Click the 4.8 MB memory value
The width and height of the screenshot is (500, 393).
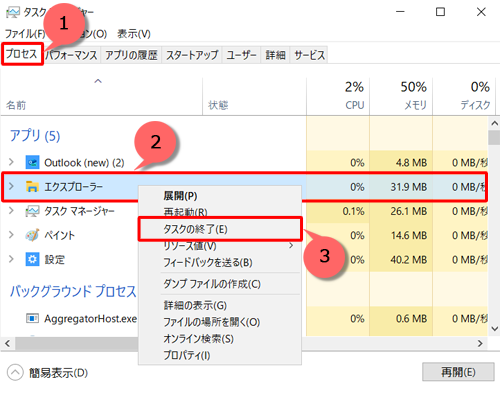point(411,163)
